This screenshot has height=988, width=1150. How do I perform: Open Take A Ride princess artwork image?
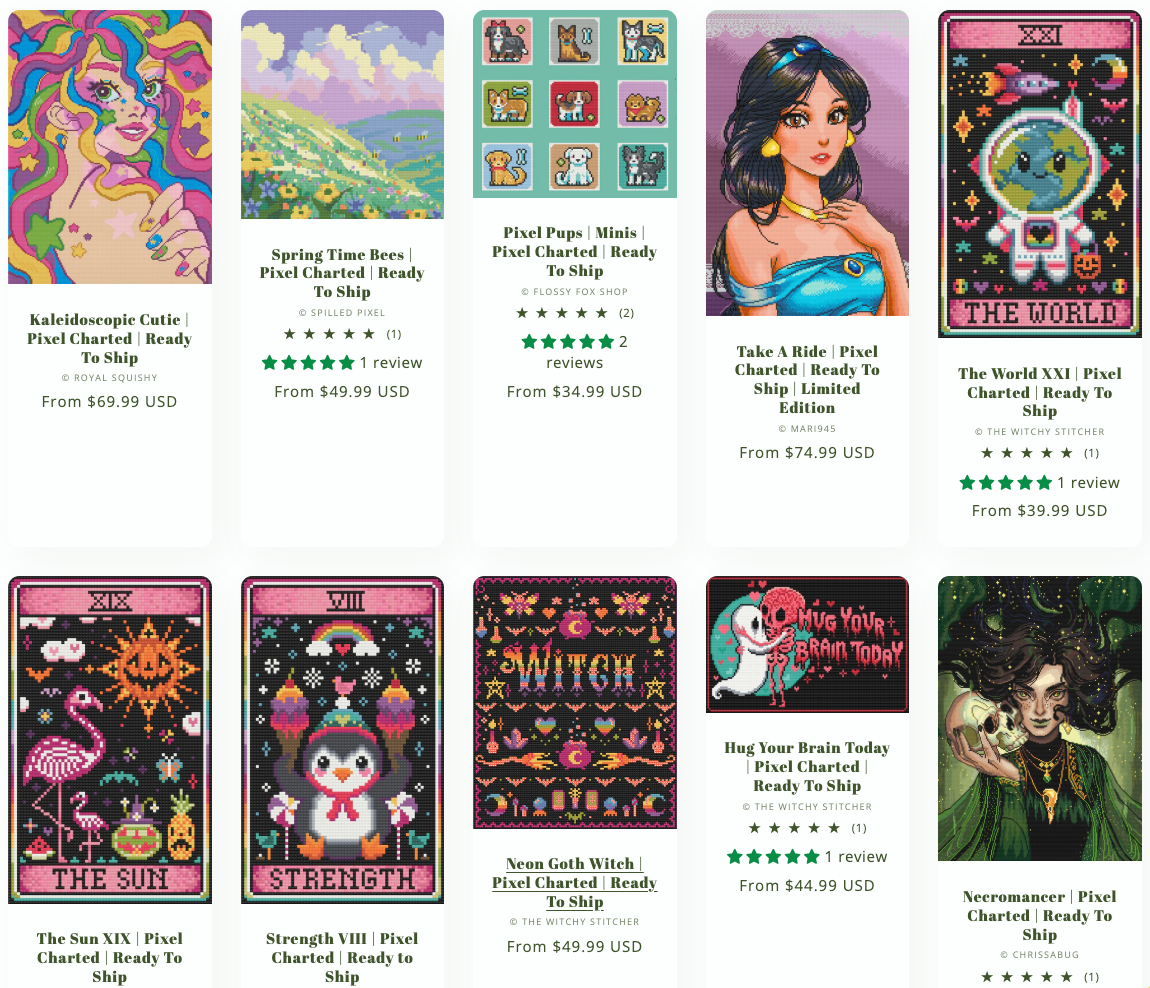pyautogui.click(x=807, y=163)
